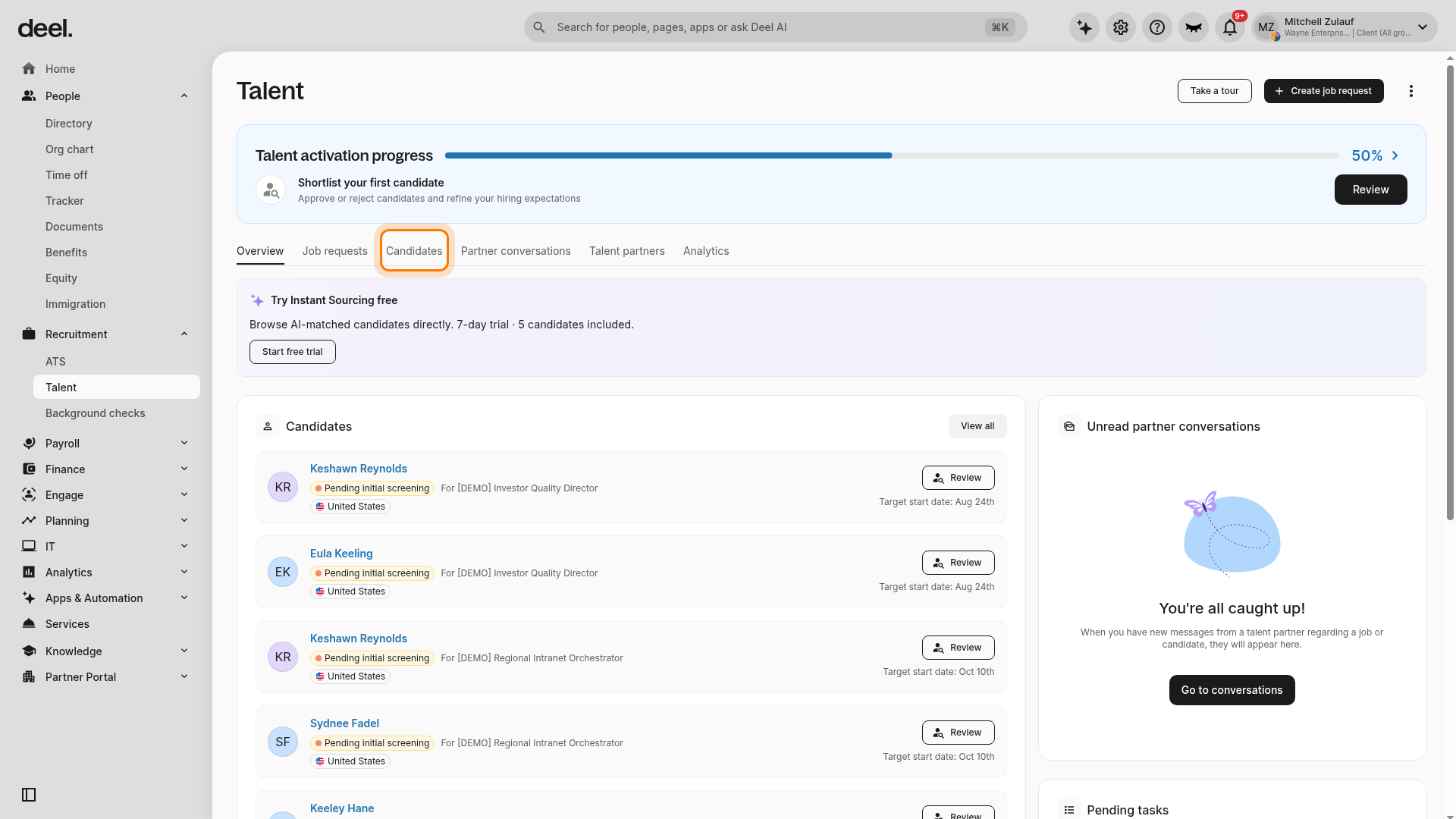The height and width of the screenshot is (819, 1456).
Task: Expand the Knowledge section chevron
Action: (x=184, y=651)
